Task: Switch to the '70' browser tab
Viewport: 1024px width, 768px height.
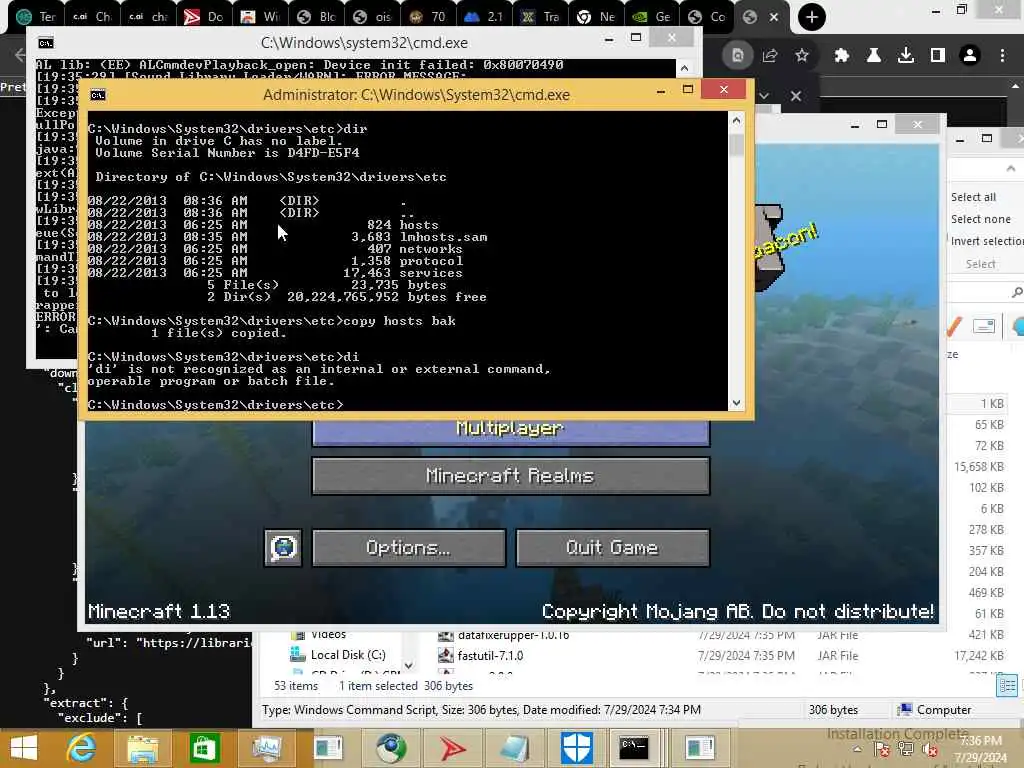Action: [428, 17]
